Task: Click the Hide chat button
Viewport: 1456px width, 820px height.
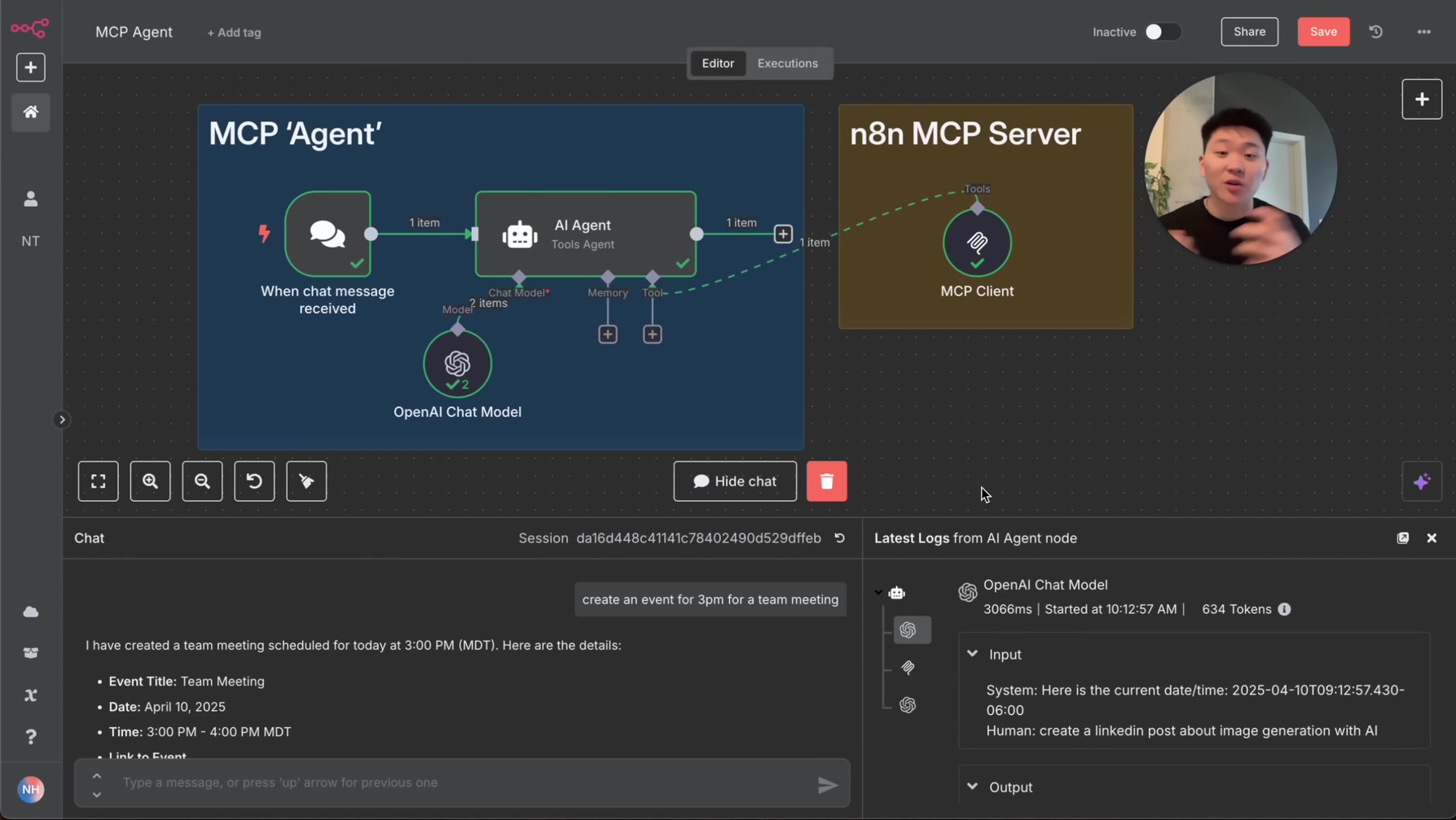Action: [x=735, y=481]
